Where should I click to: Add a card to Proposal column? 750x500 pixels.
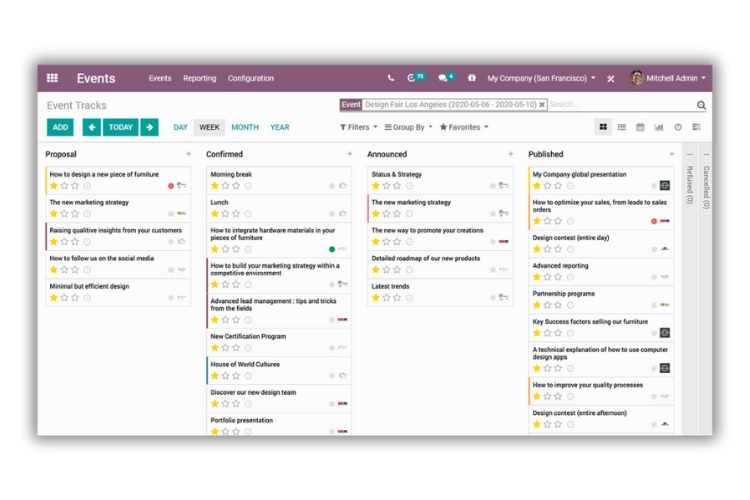point(188,154)
